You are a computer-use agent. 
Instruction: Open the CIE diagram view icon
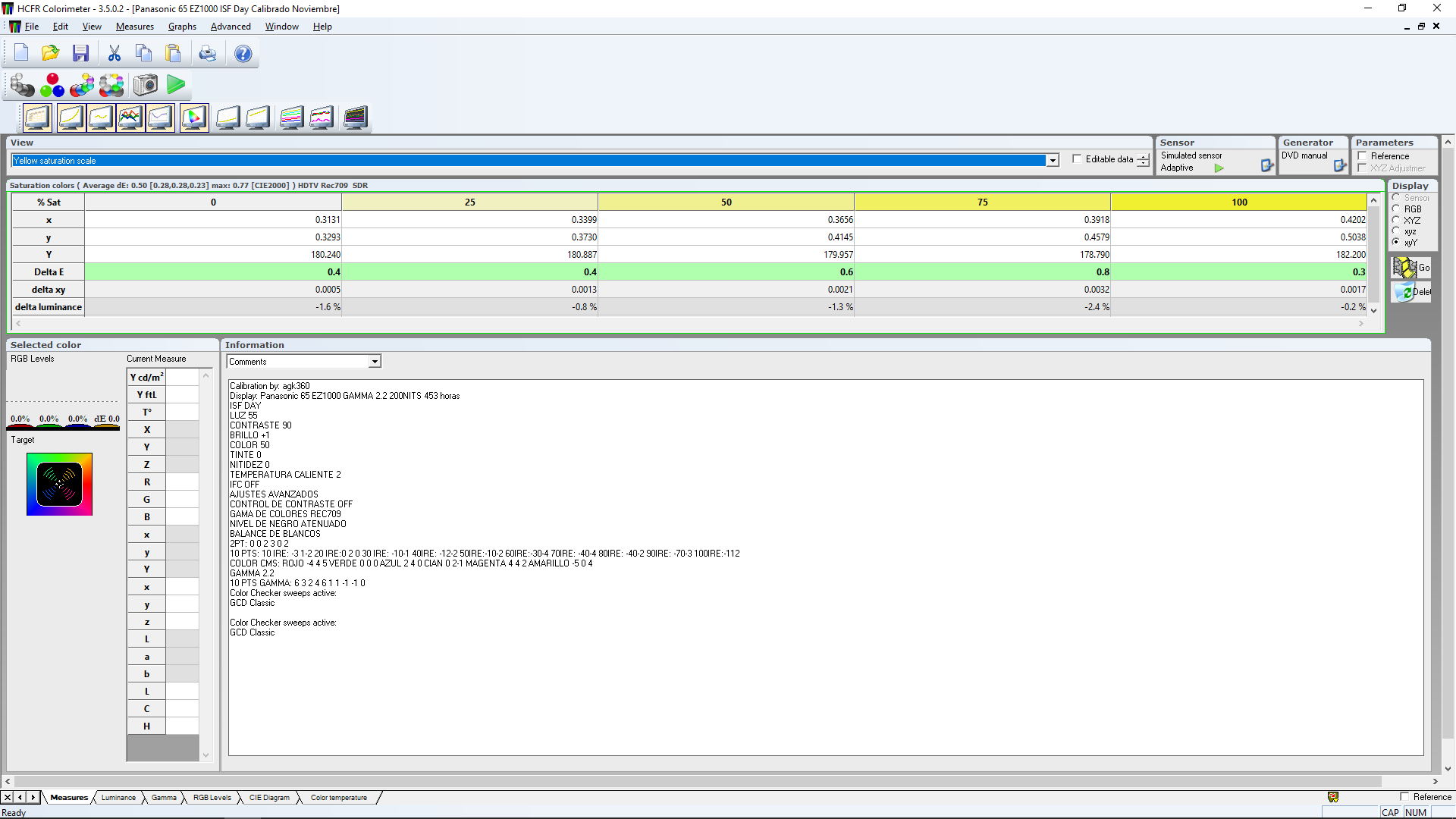[x=193, y=118]
